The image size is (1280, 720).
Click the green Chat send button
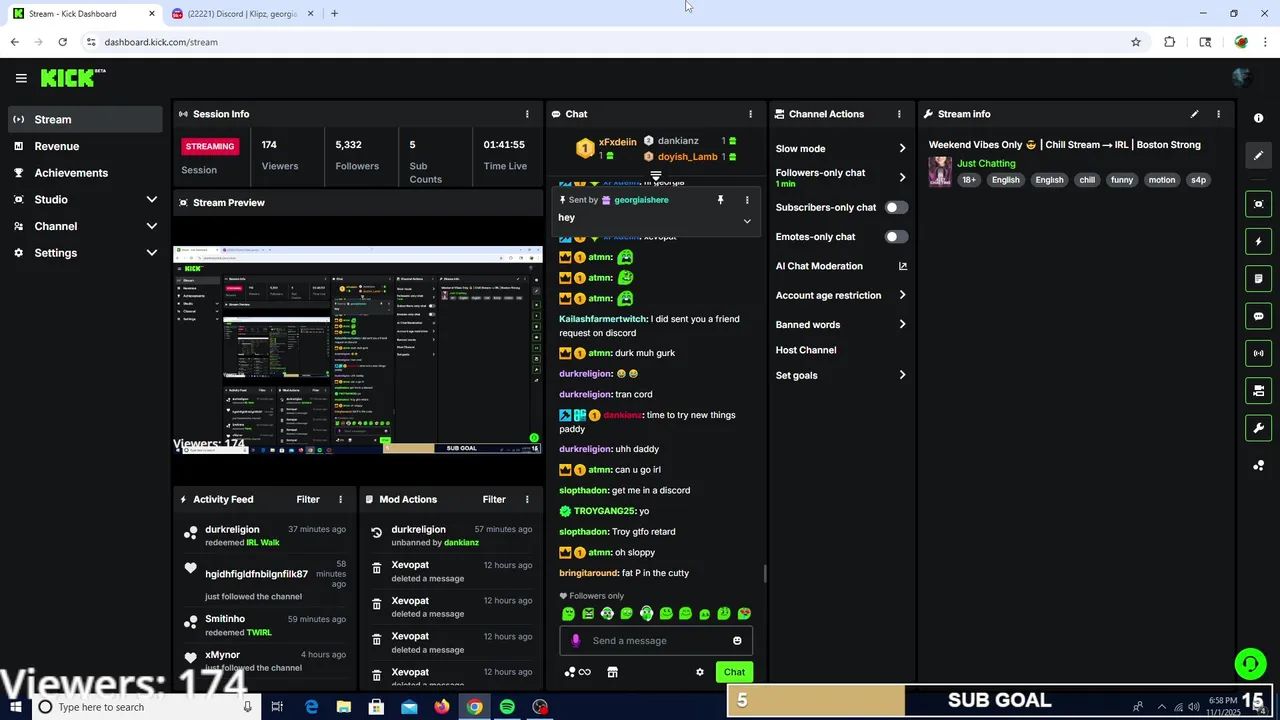click(x=734, y=672)
